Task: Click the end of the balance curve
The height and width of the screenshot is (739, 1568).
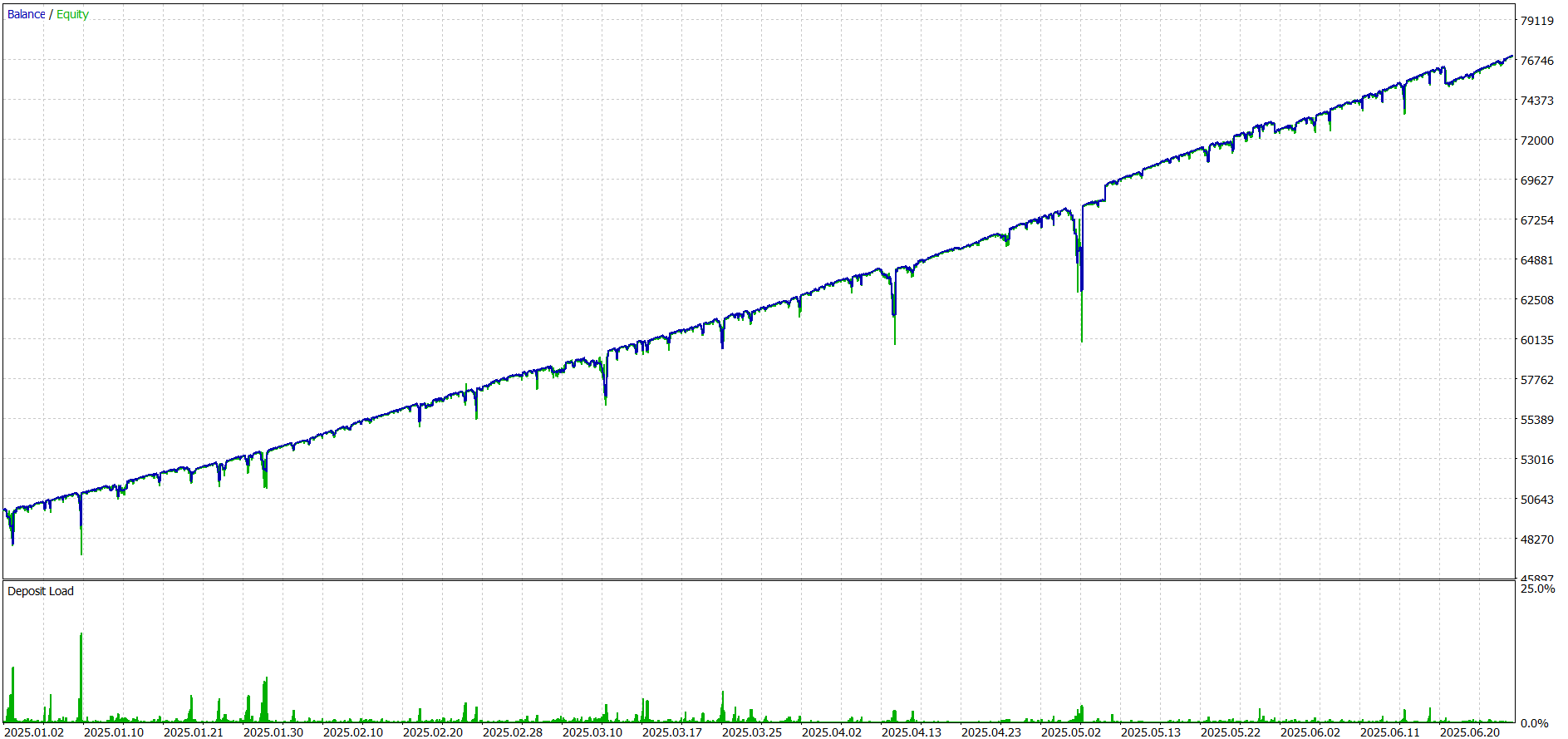Action: pyautogui.click(x=1511, y=57)
